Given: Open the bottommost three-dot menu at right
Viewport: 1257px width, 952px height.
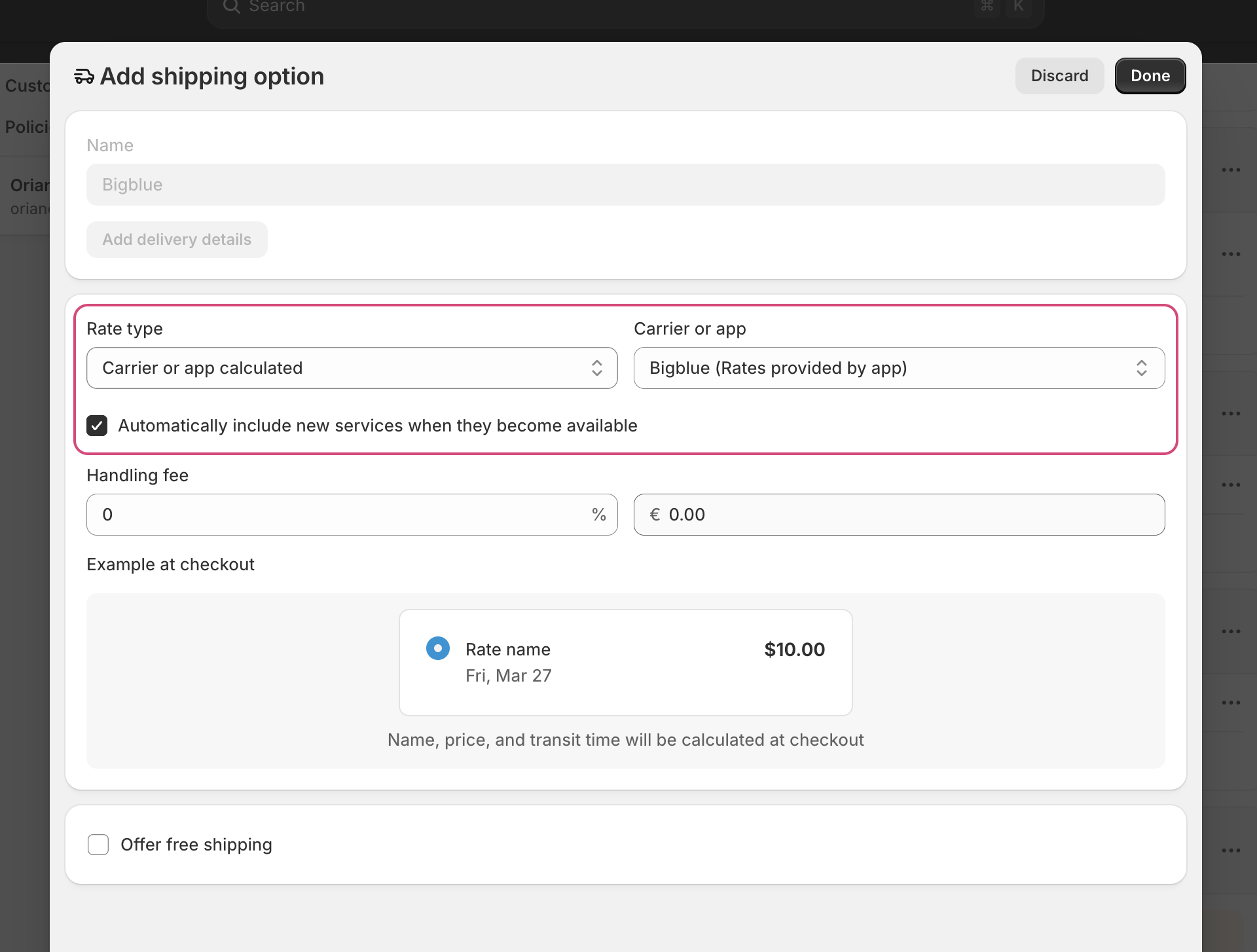Looking at the screenshot, I should pyautogui.click(x=1231, y=851).
